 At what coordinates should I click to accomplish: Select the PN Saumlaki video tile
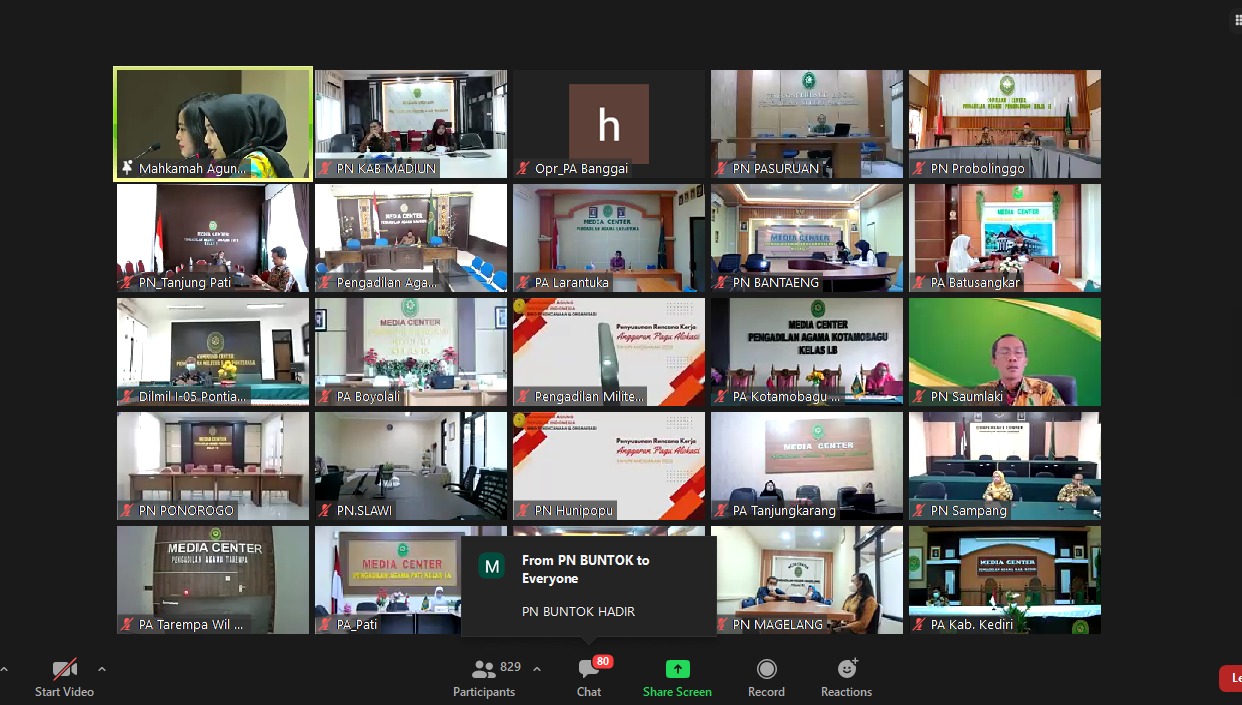pyautogui.click(x=1004, y=350)
